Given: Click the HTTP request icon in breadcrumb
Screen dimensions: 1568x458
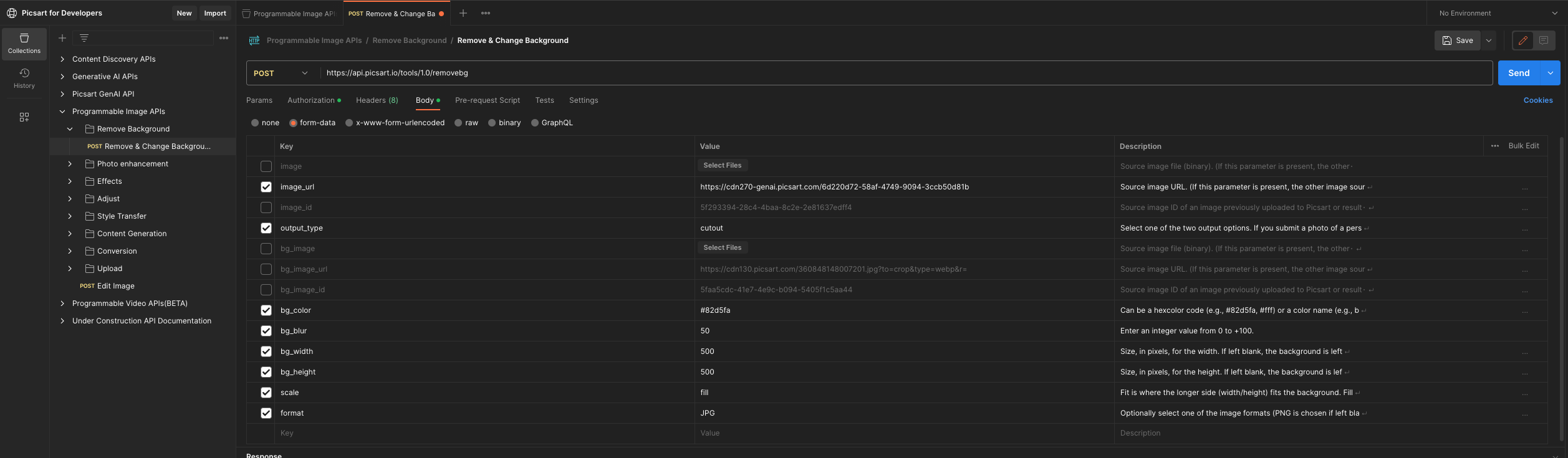Looking at the screenshot, I should point(254,41).
